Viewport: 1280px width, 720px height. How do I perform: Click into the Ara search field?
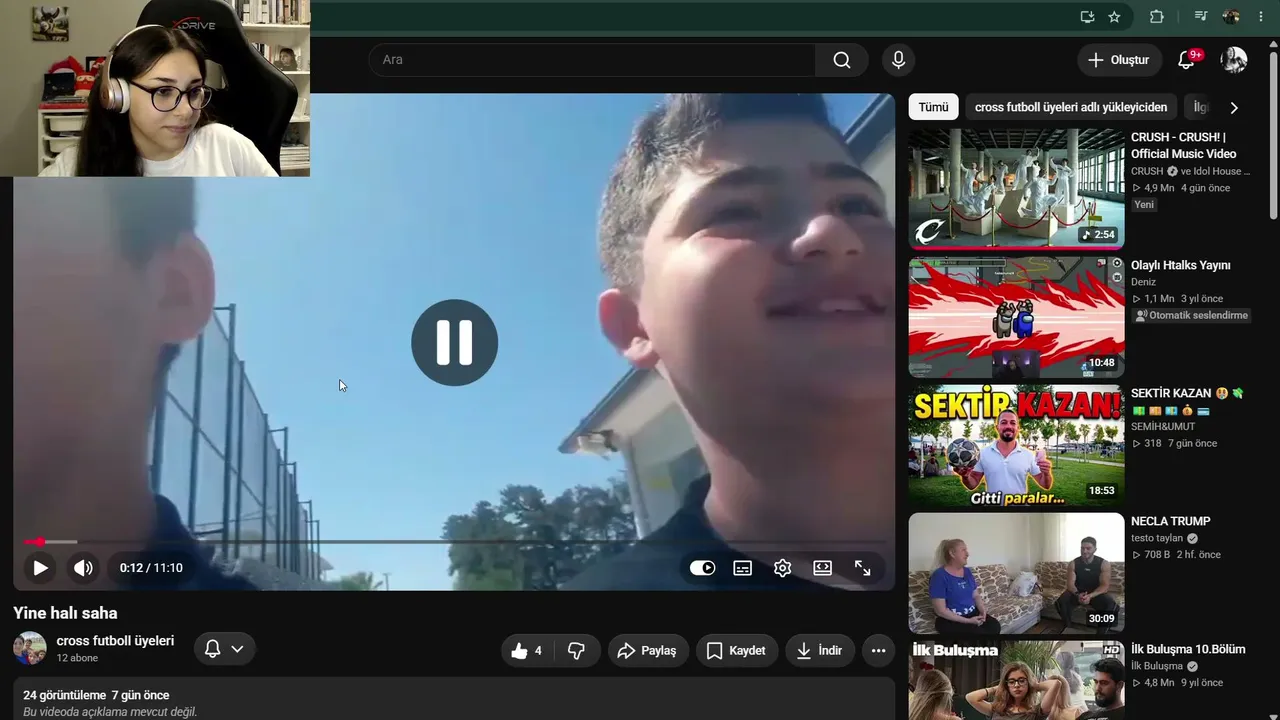point(592,60)
